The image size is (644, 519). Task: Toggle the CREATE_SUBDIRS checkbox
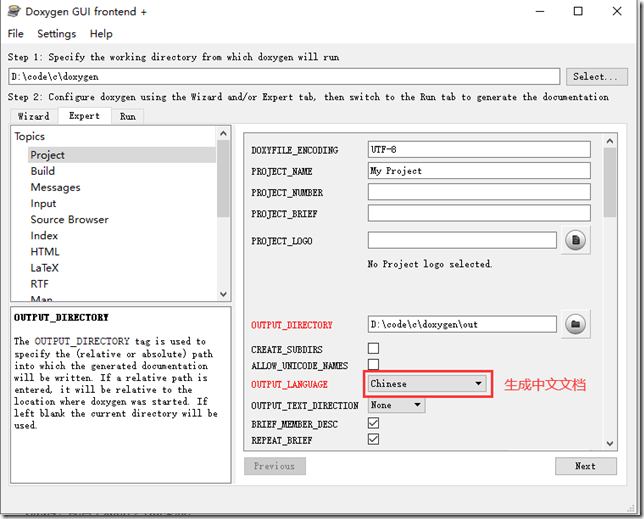[373, 349]
